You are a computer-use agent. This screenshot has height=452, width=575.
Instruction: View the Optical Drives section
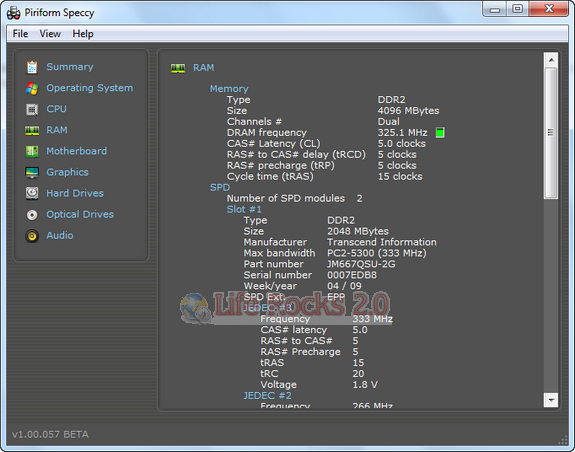(80, 214)
